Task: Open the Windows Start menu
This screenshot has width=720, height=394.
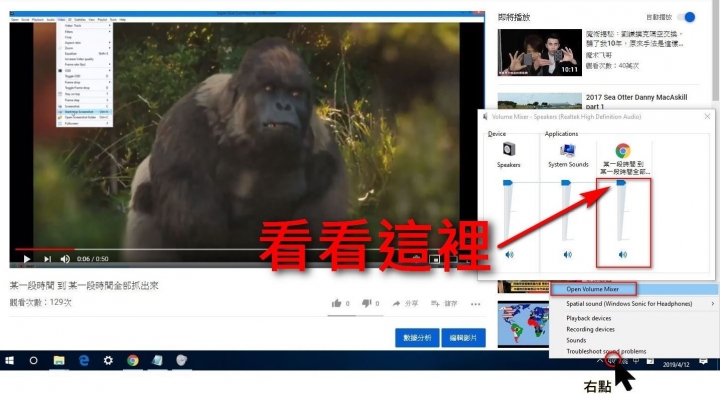Action: click(x=9, y=361)
